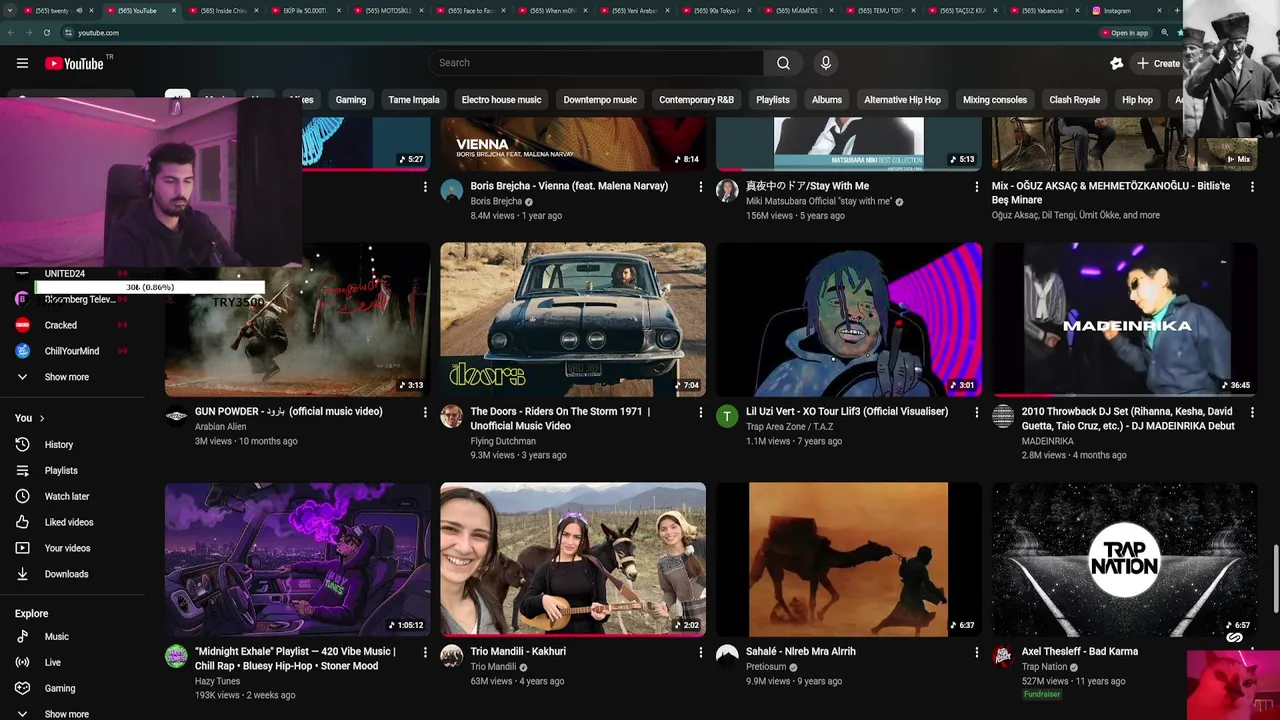Activate voice search microphone

pyautogui.click(x=825, y=63)
